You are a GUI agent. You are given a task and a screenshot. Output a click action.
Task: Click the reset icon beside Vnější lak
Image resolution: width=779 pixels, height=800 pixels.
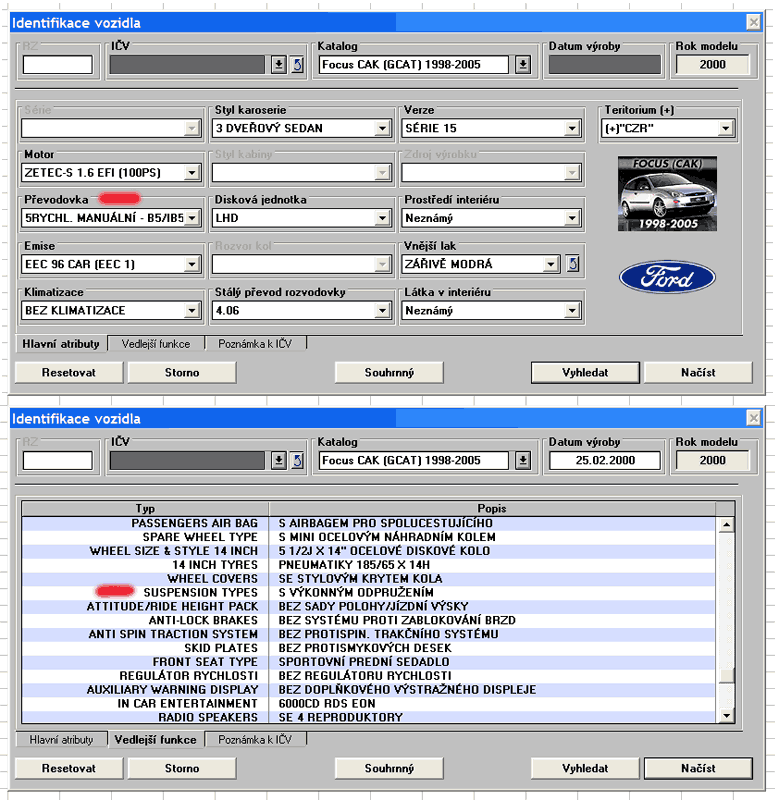pyautogui.click(x=572, y=264)
